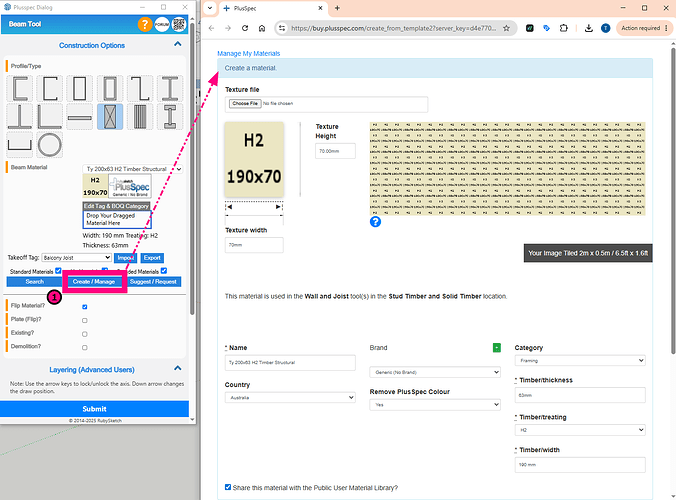Open Beam Tool help (orange question mark)
This screenshot has width=676, height=500.
point(145,25)
